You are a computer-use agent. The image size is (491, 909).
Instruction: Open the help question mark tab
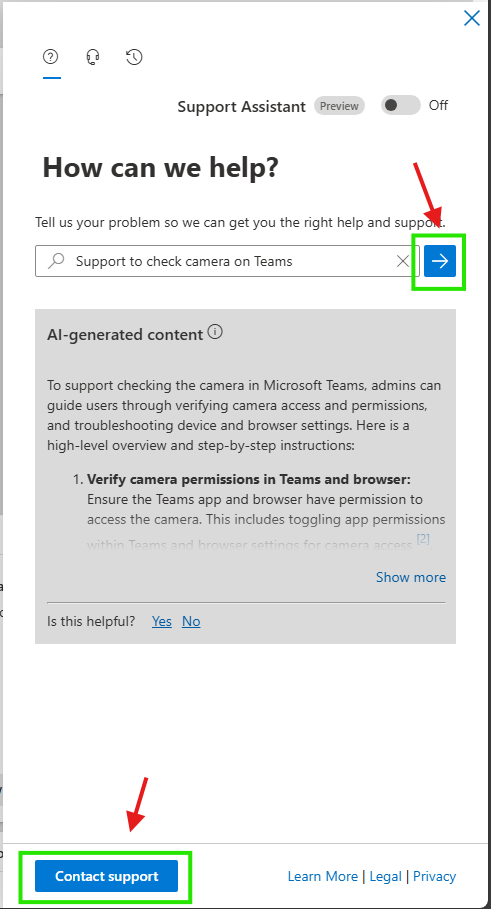coord(51,57)
